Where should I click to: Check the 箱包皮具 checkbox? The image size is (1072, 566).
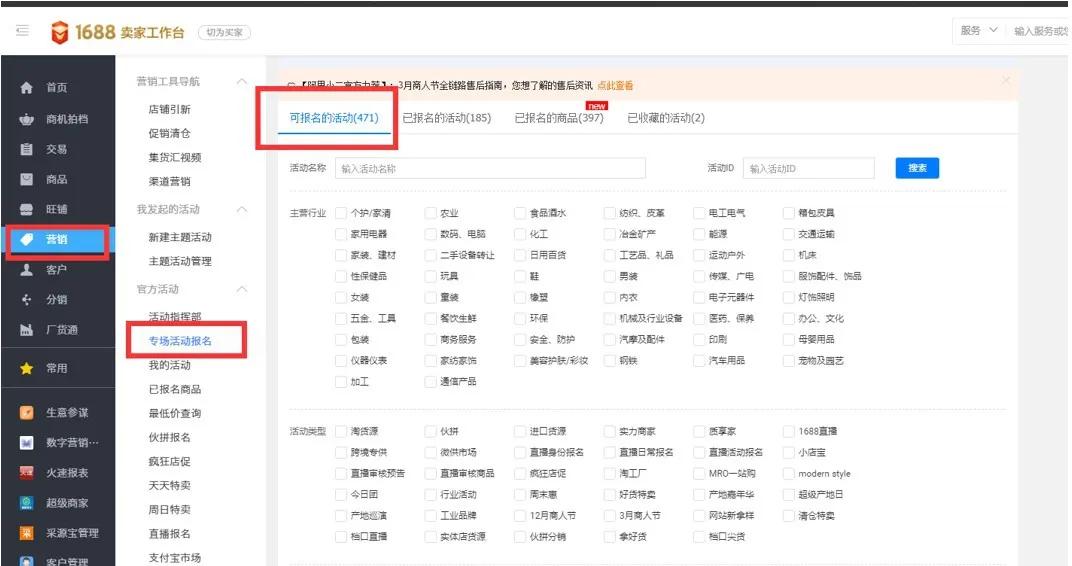pos(788,213)
